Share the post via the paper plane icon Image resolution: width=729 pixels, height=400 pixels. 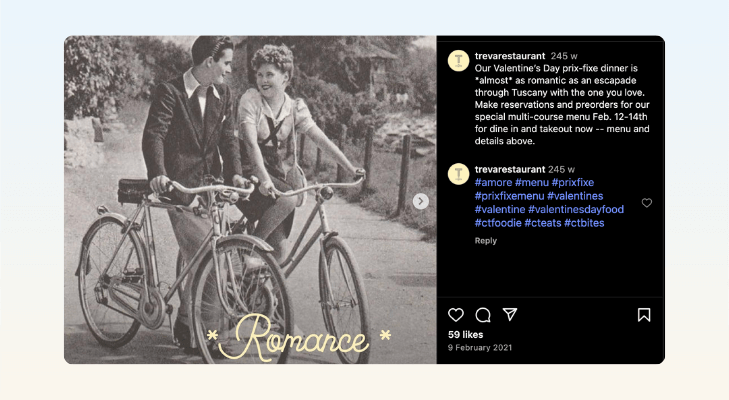pos(510,314)
